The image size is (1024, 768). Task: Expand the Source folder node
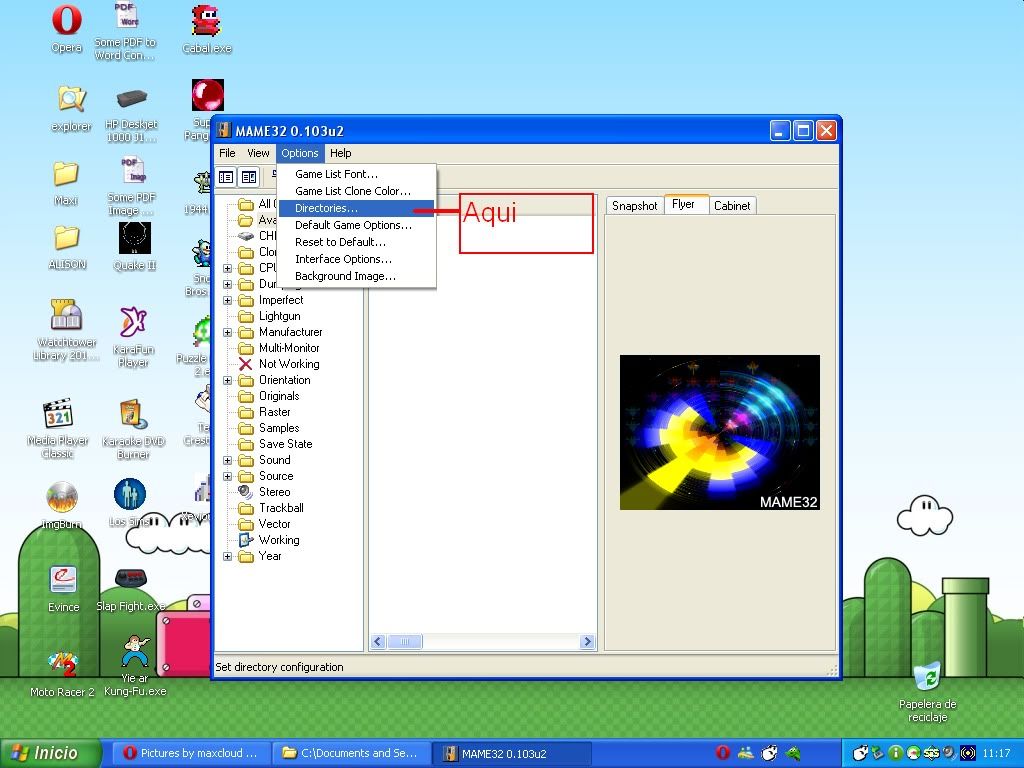click(227, 476)
